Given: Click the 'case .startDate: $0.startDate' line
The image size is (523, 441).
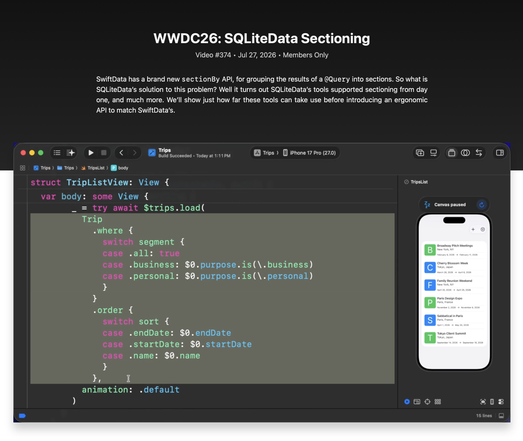Looking at the screenshot, I should 177,344.
